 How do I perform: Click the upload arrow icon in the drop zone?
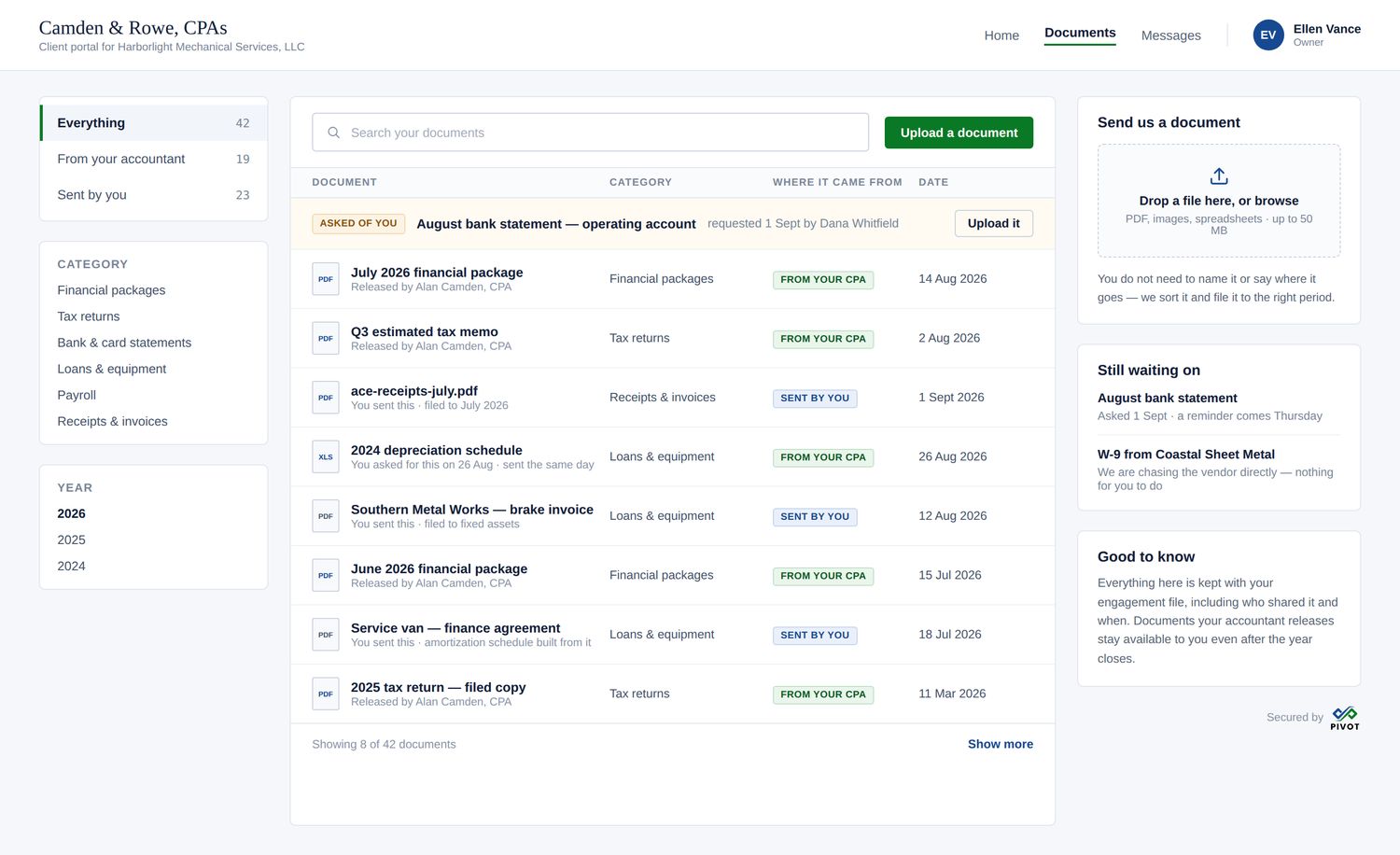tap(1219, 176)
